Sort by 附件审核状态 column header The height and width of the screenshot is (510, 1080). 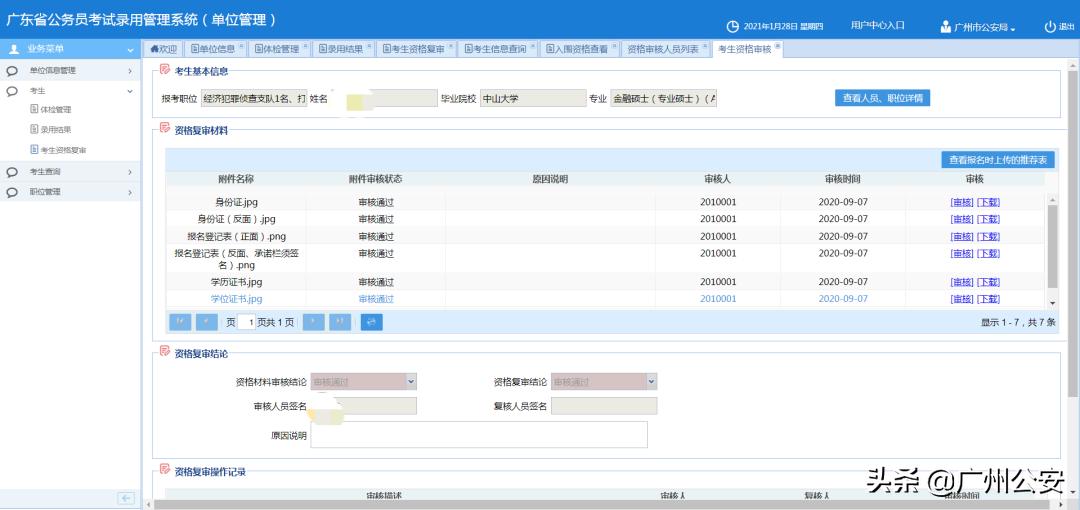(375, 179)
